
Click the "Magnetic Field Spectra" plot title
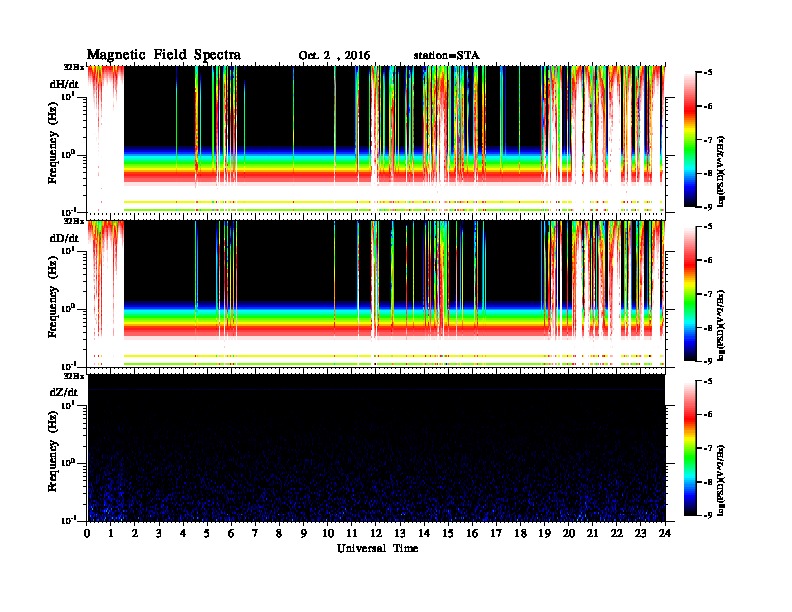click(x=164, y=55)
